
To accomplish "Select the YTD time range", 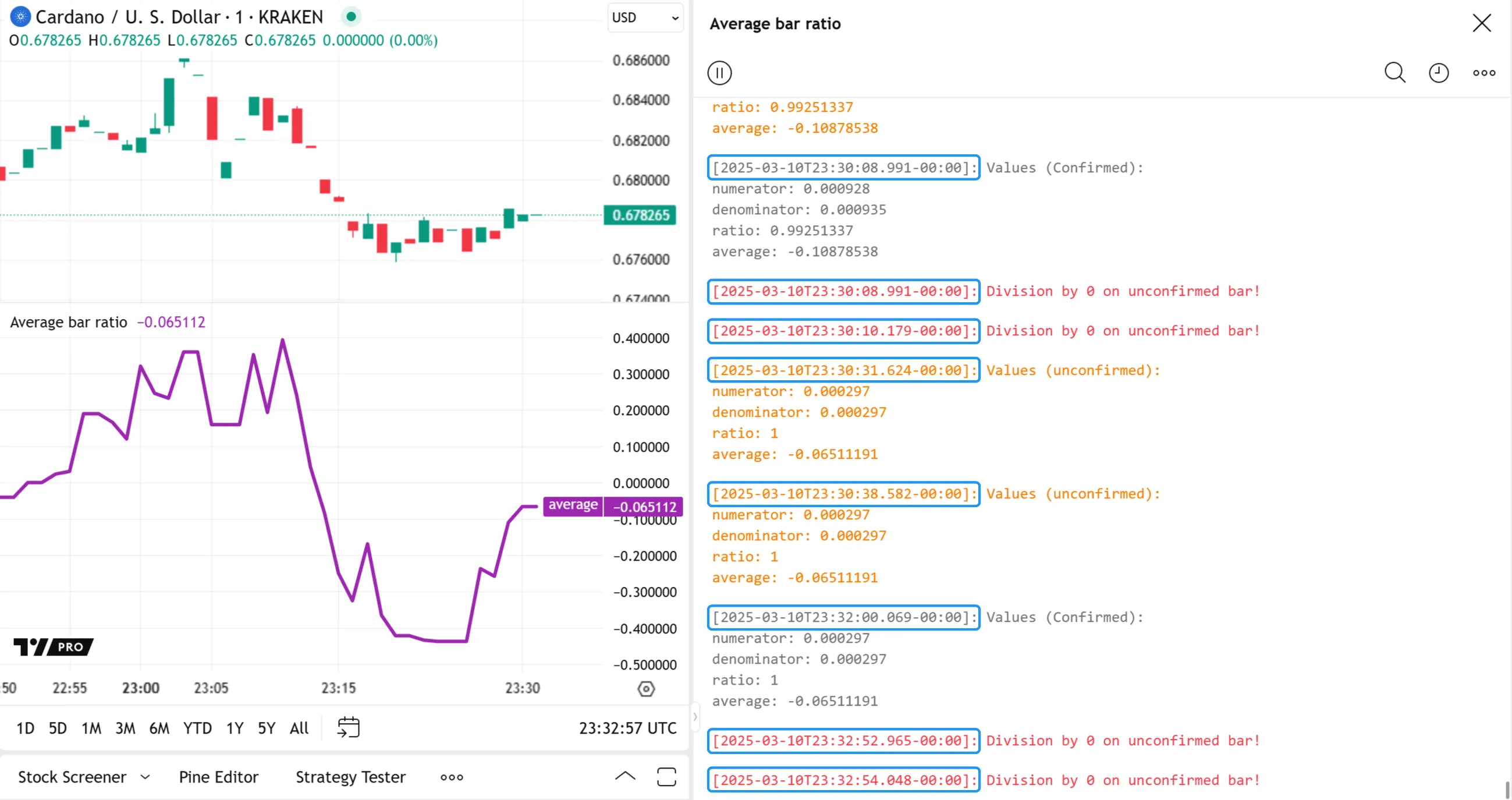I will coord(197,728).
